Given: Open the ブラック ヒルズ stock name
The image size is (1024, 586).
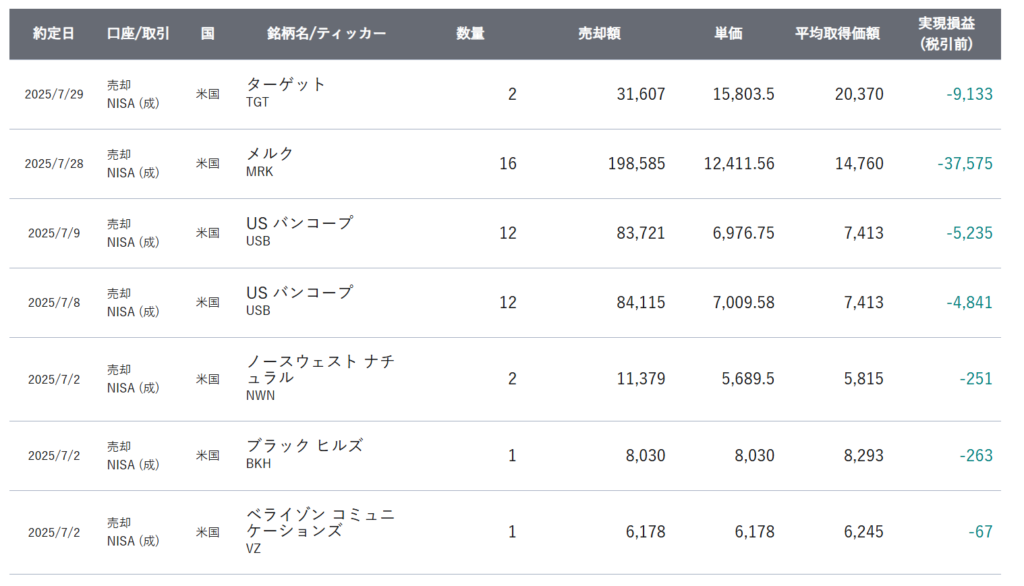Looking at the screenshot, I should (x=304, y=446).
